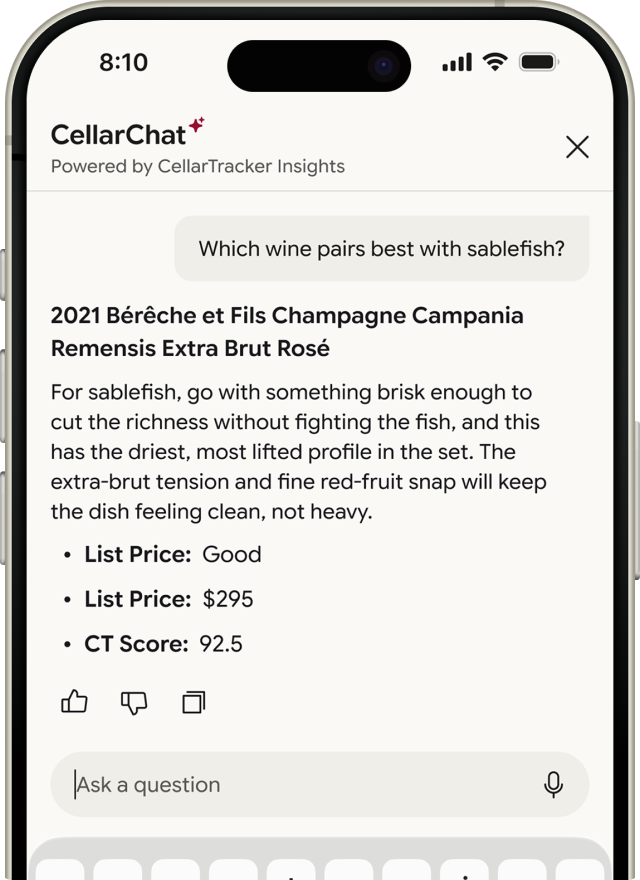Tap the thumbs up feedback icon
640x880 pixels.
click(x=74, y=702)
